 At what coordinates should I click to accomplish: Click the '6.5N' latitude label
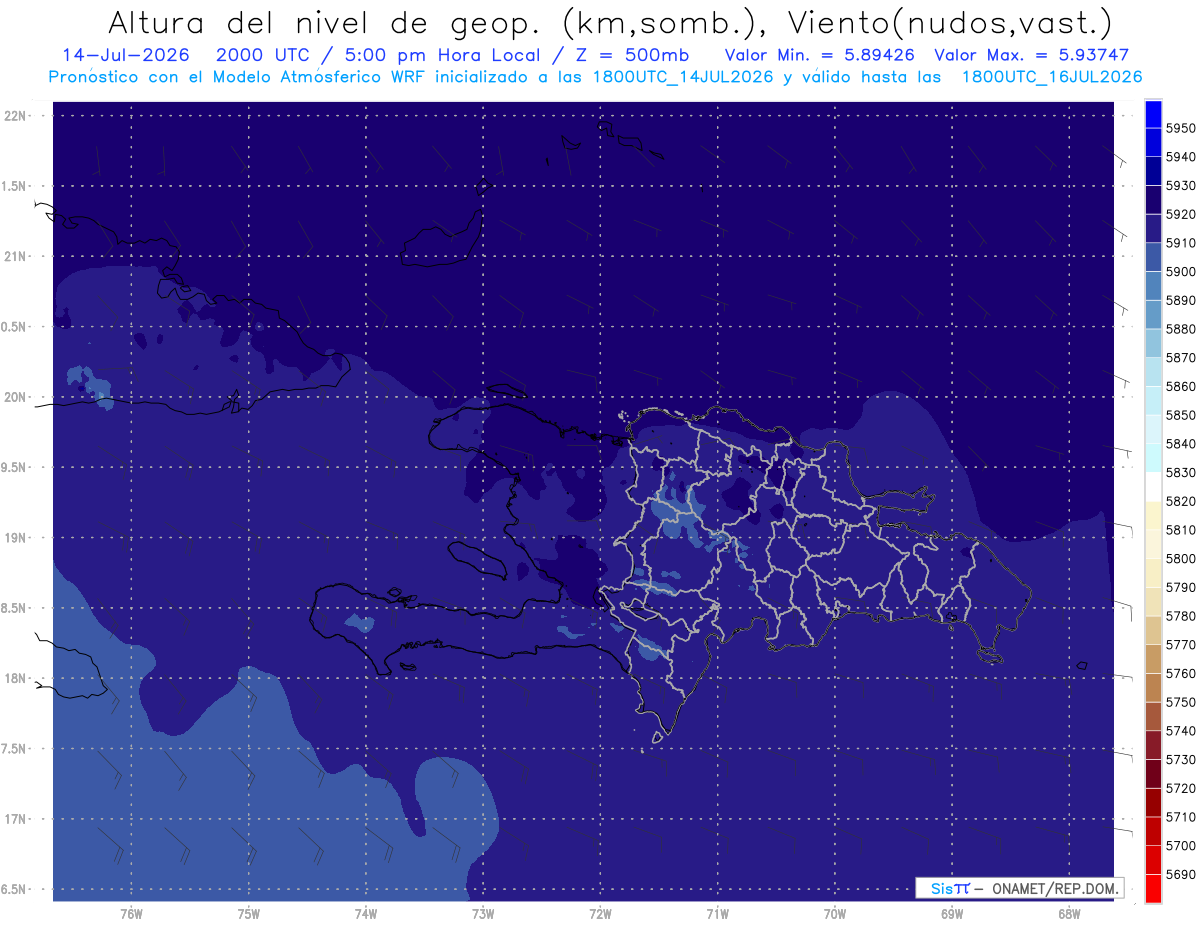(15, 890)
